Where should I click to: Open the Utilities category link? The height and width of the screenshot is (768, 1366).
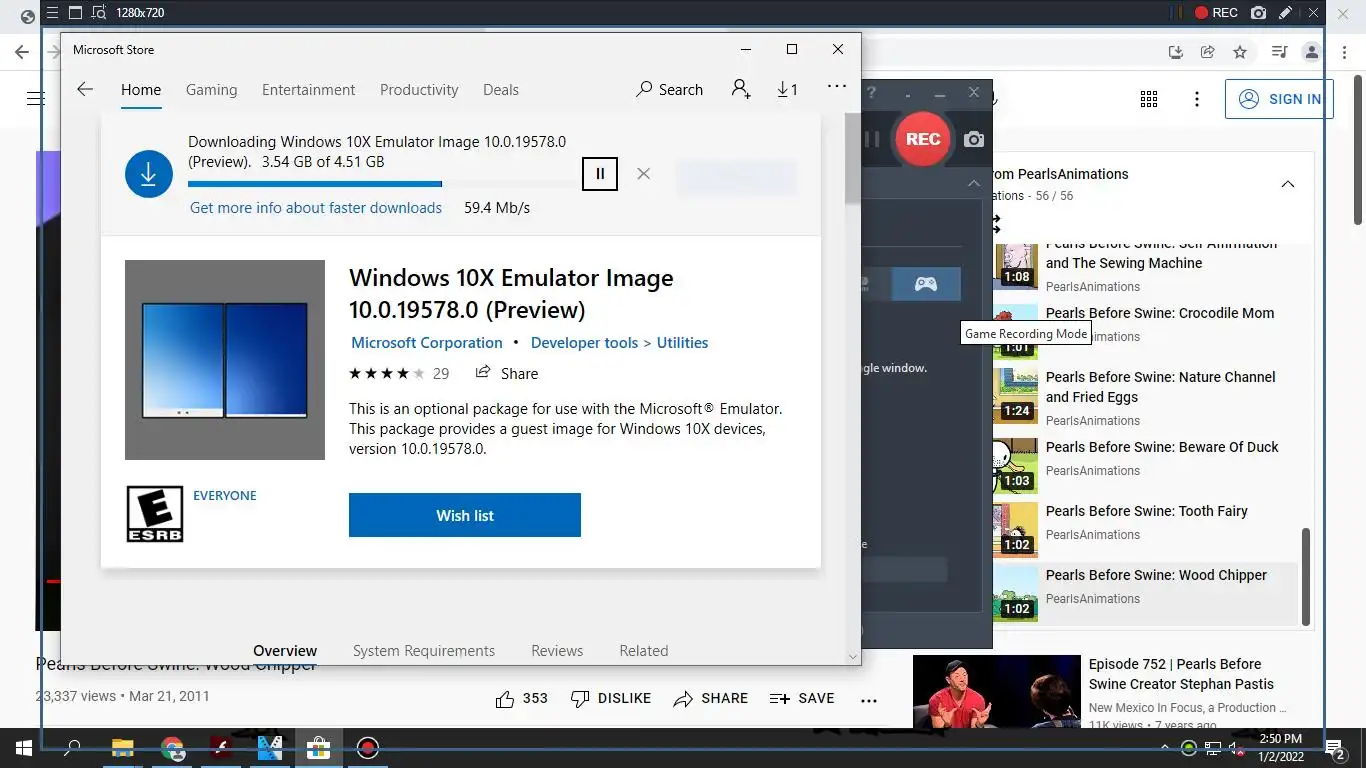click(x=682, y=342)
